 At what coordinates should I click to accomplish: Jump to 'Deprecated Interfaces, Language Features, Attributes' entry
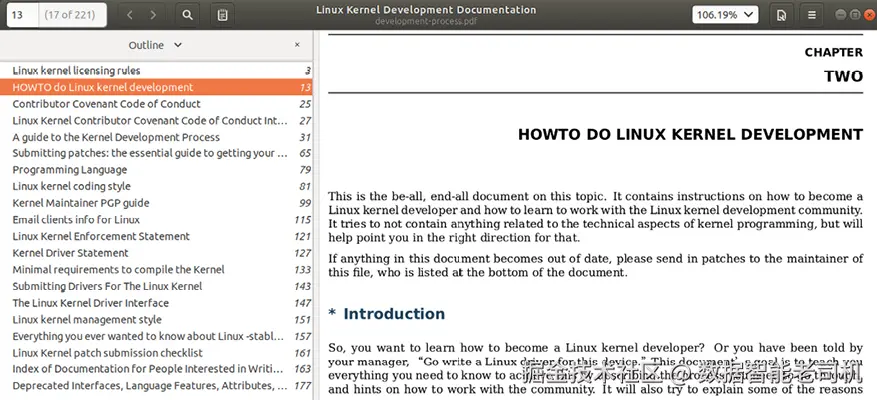tap(156, 386)
